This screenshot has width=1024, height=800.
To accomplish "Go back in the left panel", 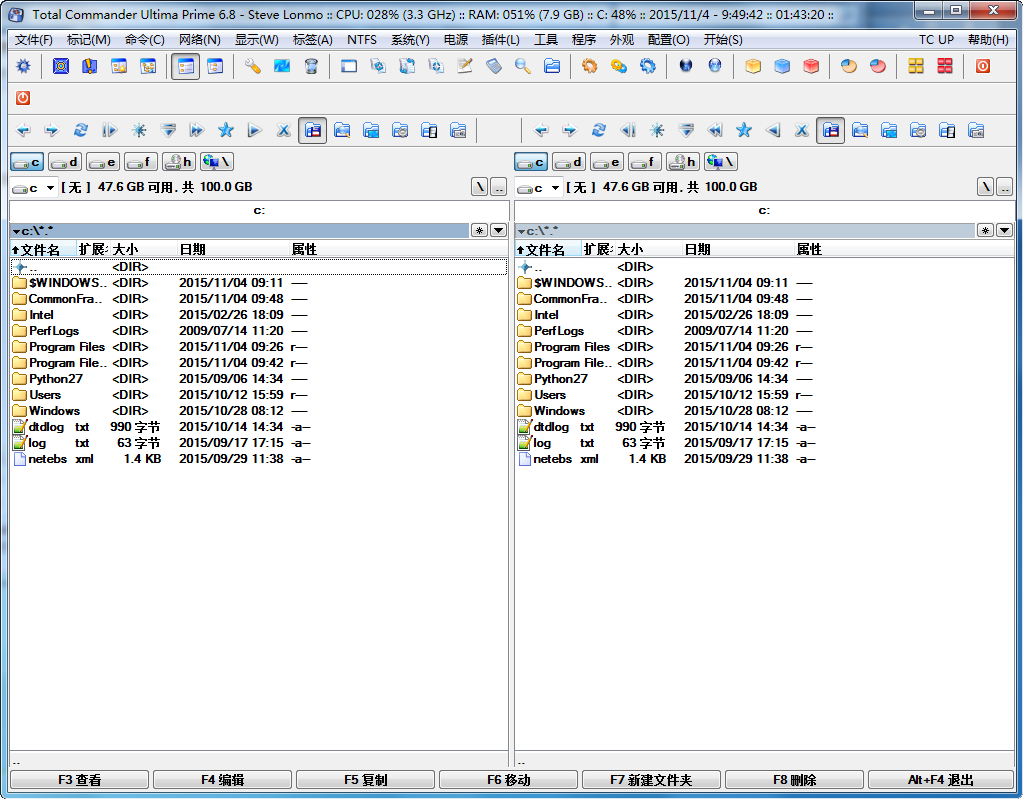I will coord(23,131).
